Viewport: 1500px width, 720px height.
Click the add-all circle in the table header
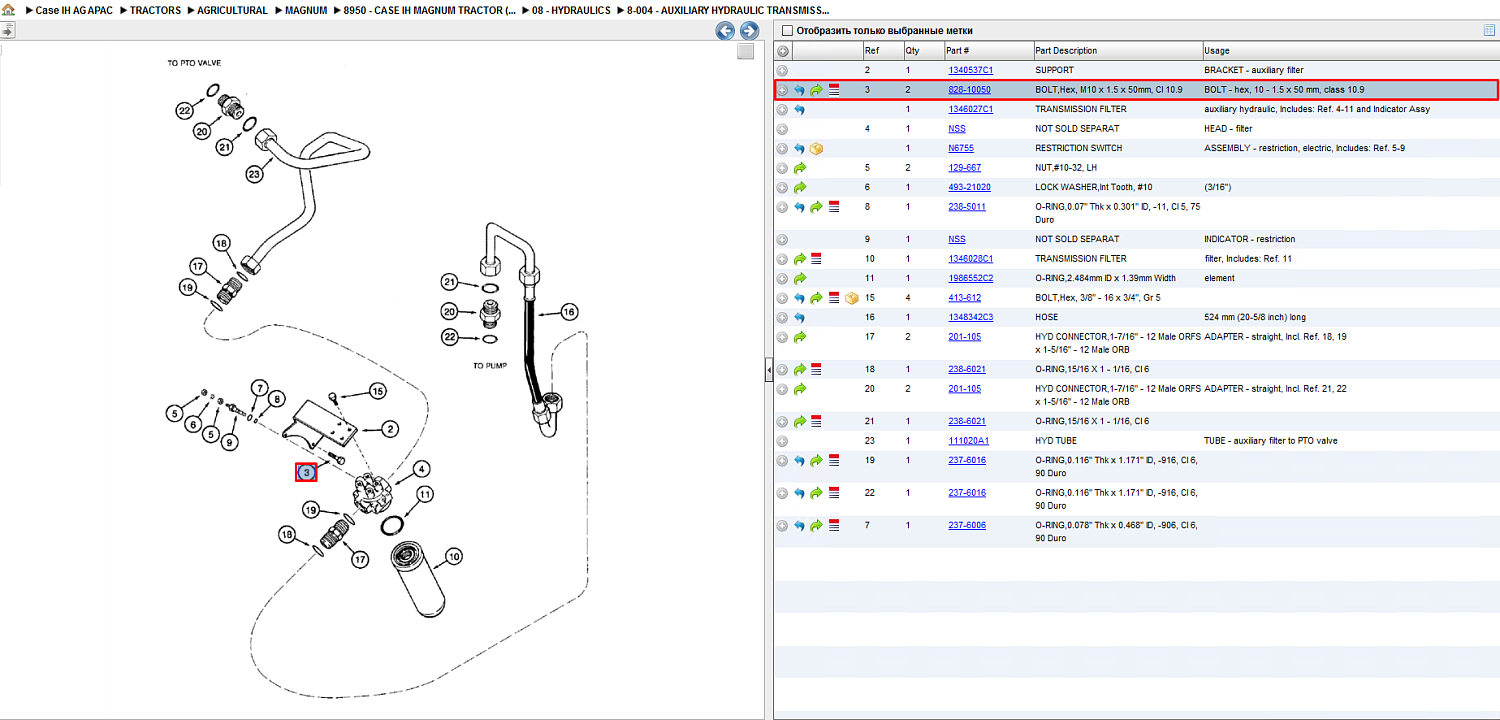[x=783, y=51]
